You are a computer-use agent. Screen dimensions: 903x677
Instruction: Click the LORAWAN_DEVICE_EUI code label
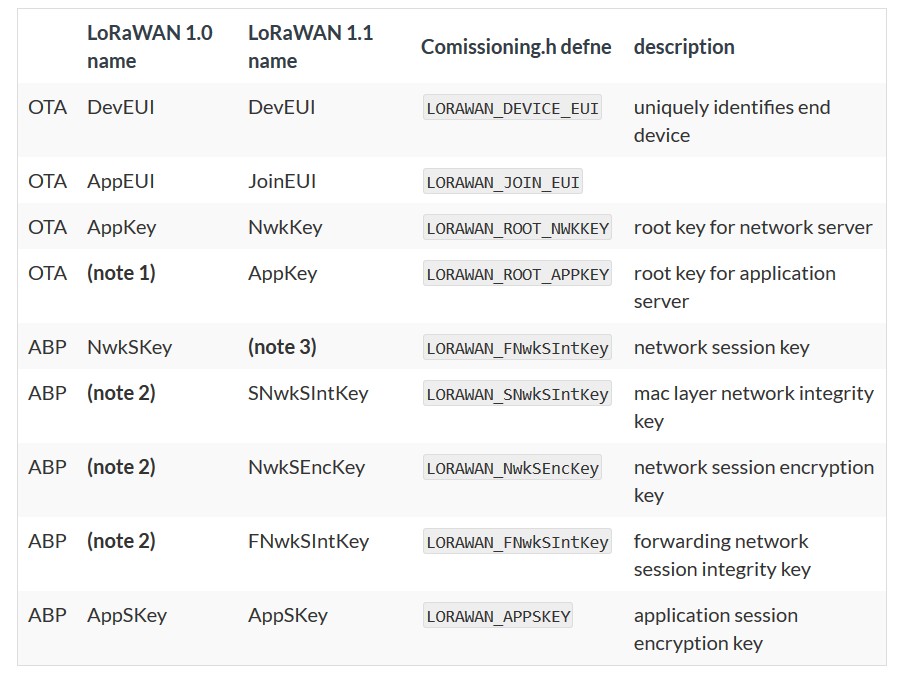pyautogui.click(x=512, y=108)
